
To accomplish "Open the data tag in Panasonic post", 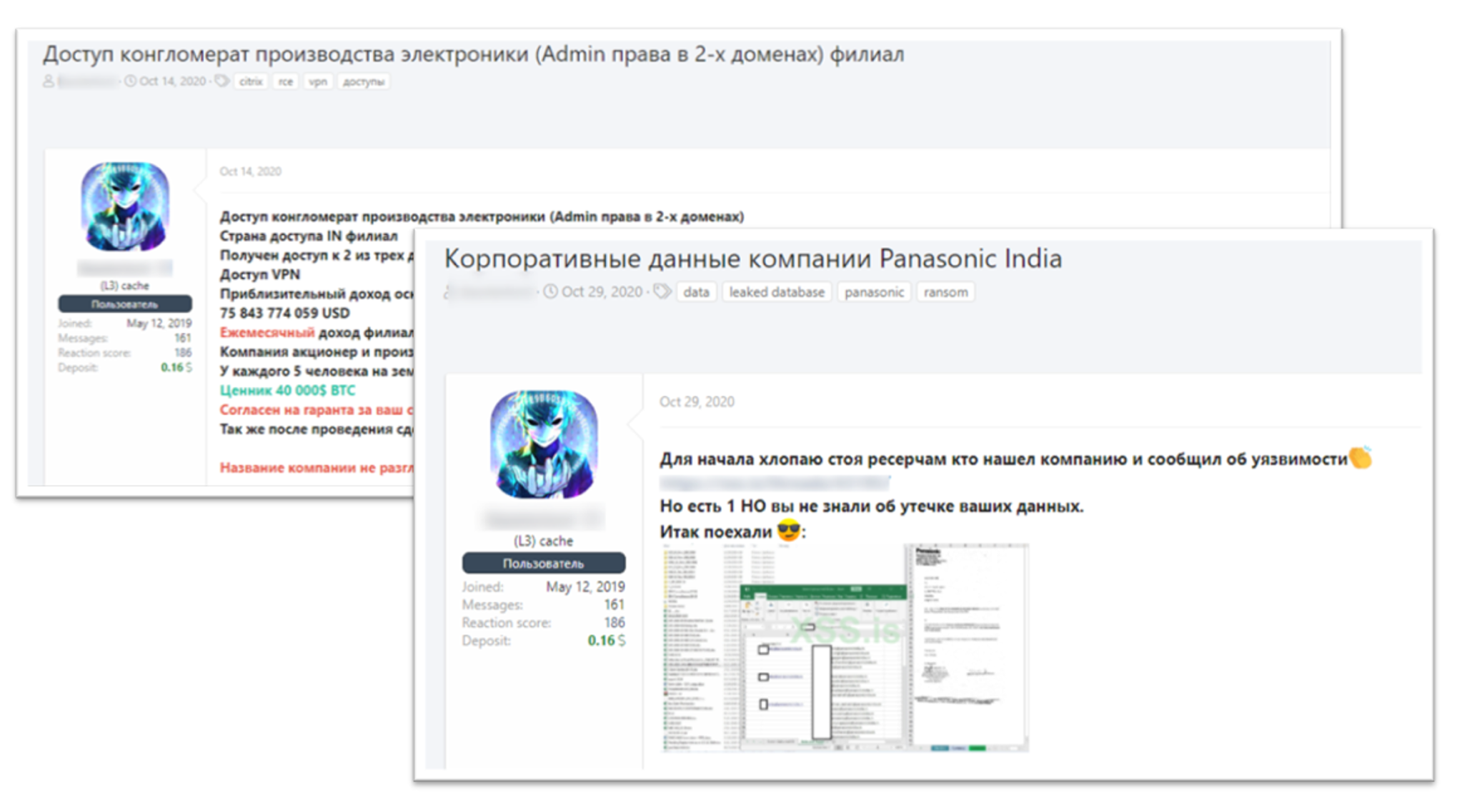I will 696,292.
